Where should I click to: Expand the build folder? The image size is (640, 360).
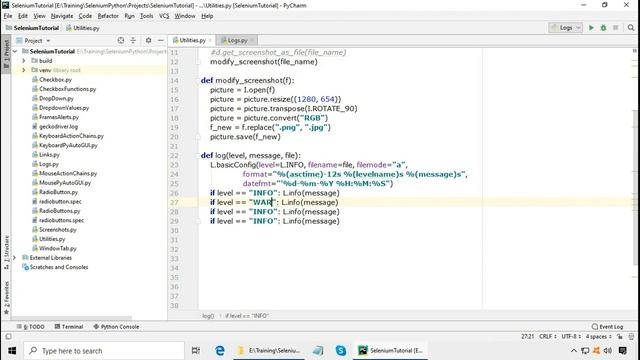pos(24,61)
